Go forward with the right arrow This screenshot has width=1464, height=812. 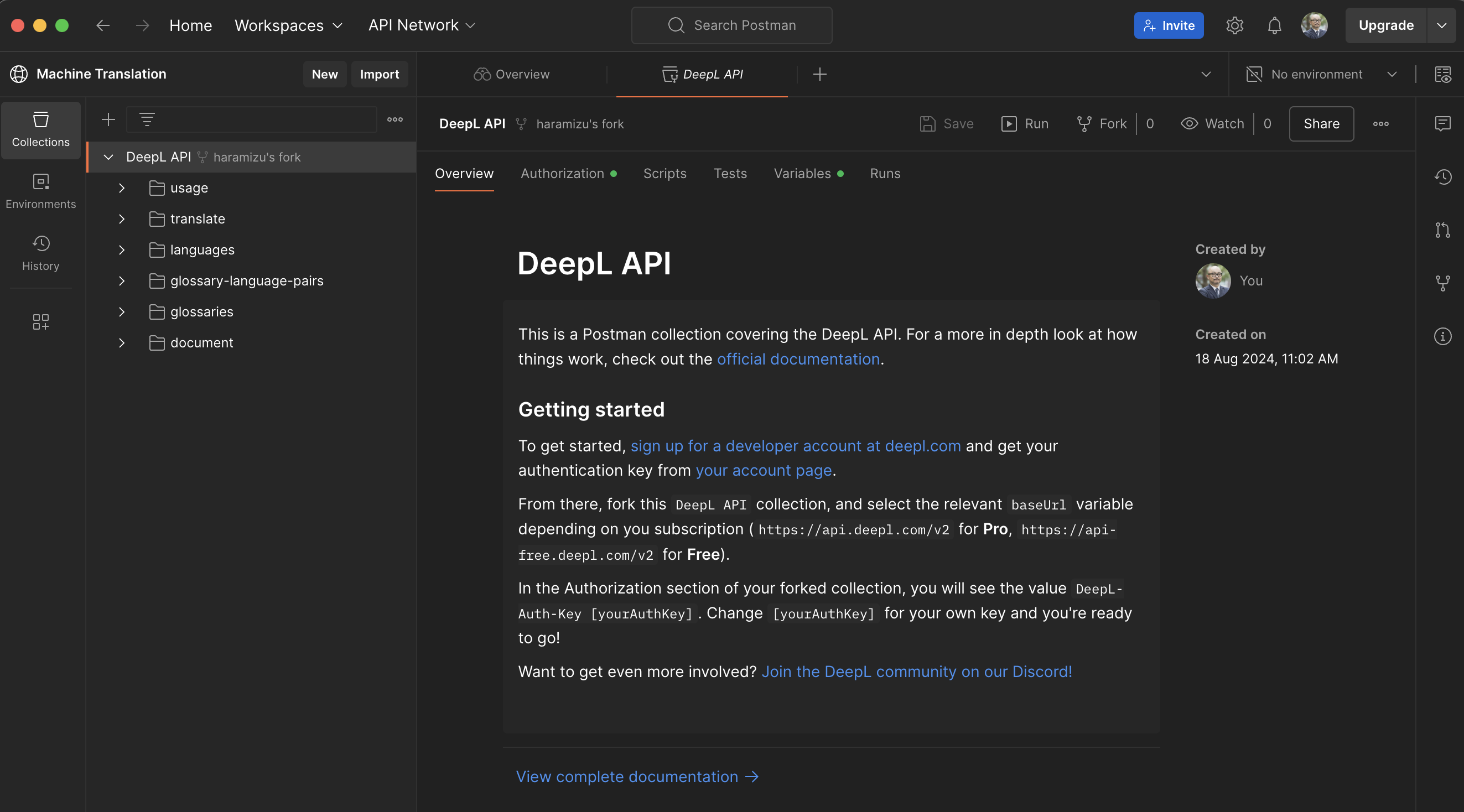(143, 25)
